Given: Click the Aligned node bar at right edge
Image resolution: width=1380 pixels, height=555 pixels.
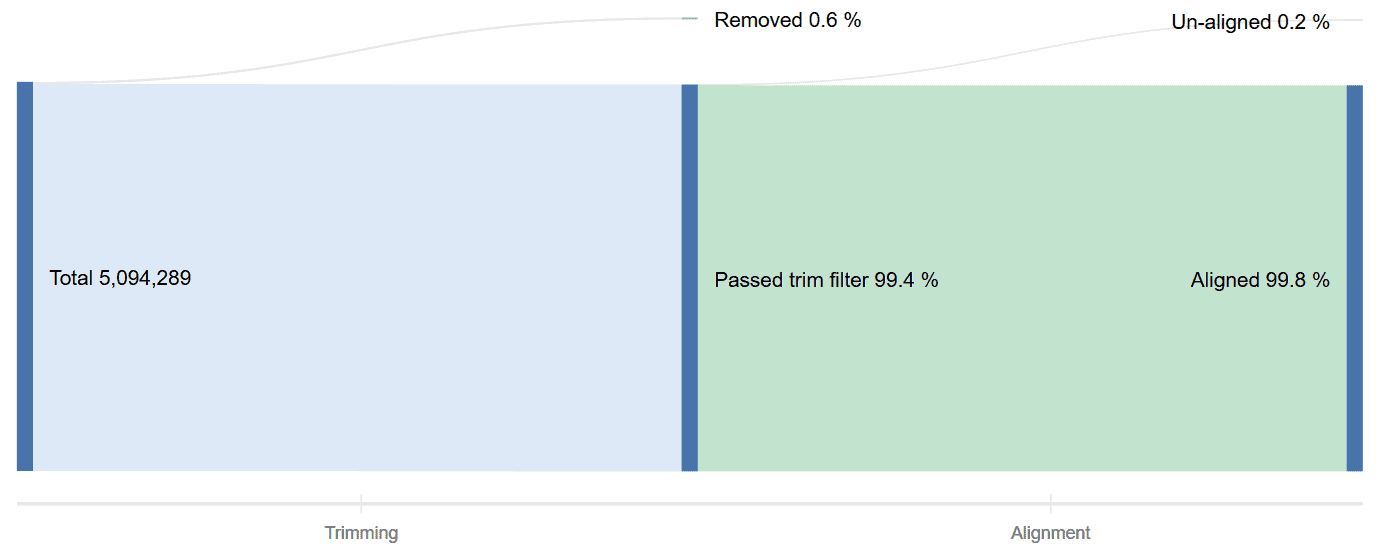Looking at the screenshot, I should pyautogui.click(x=1354, y=278).
